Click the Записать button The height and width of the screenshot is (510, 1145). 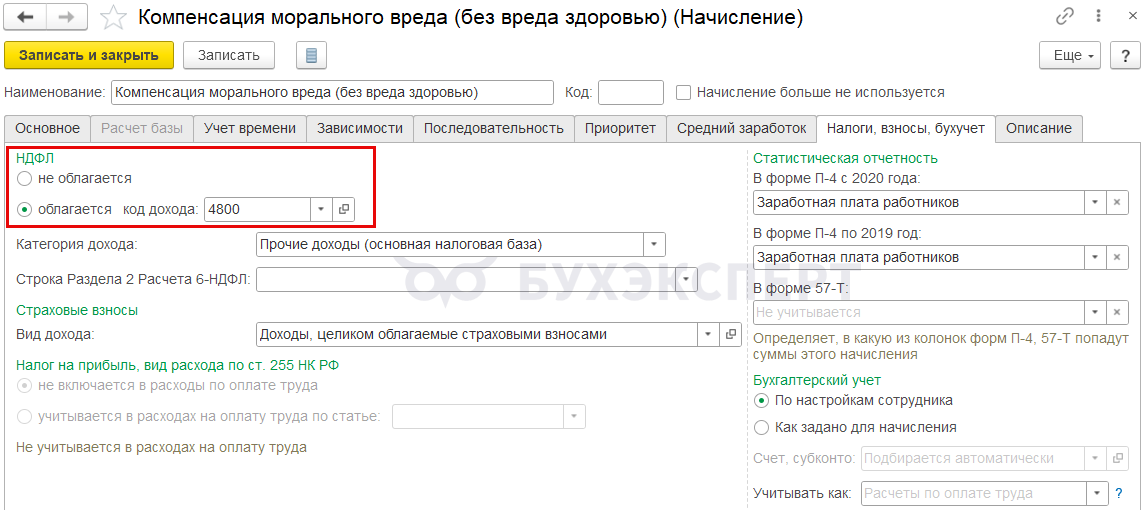(x=229, y=56)
